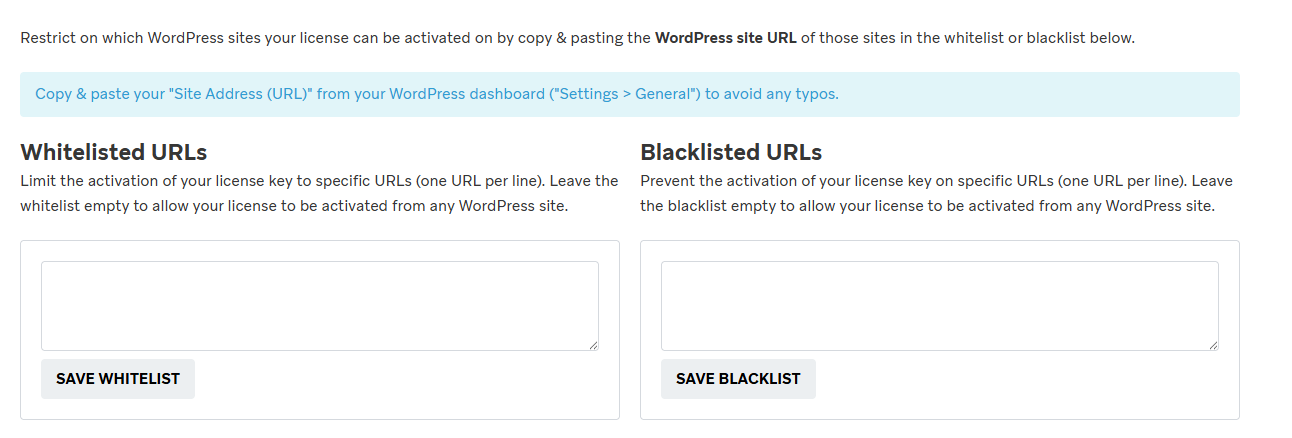
Task: Click empty space right of Save Whitelist button
Action: pyautogui.click(x=400, y=379)
